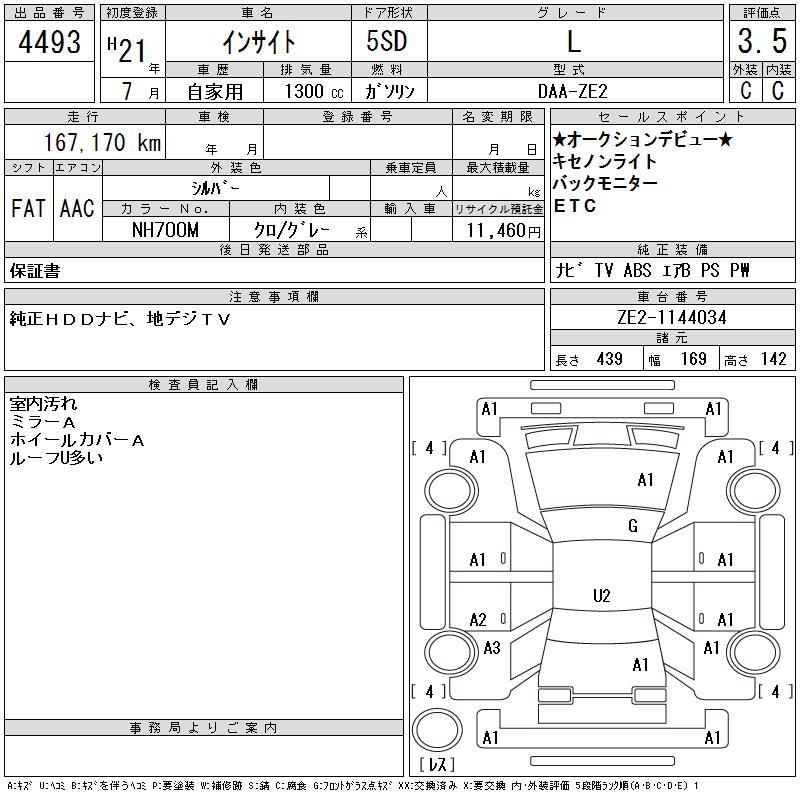800x800 pixels.
Task: Select the A2 scratch mark on the diagram
Action: (x=478, y=620)
